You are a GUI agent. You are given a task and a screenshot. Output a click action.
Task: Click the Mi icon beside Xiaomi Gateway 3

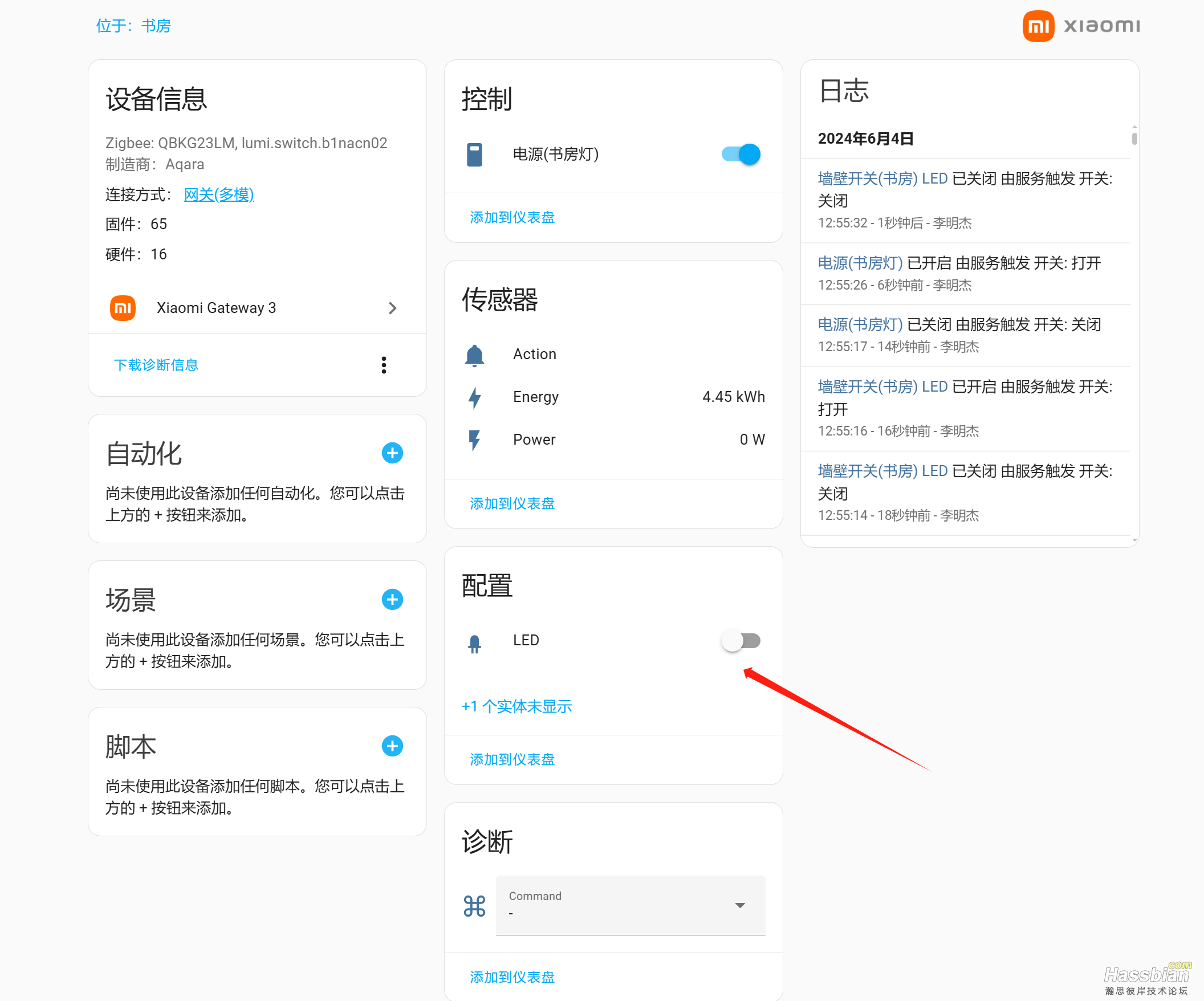[x=123, y=308]
